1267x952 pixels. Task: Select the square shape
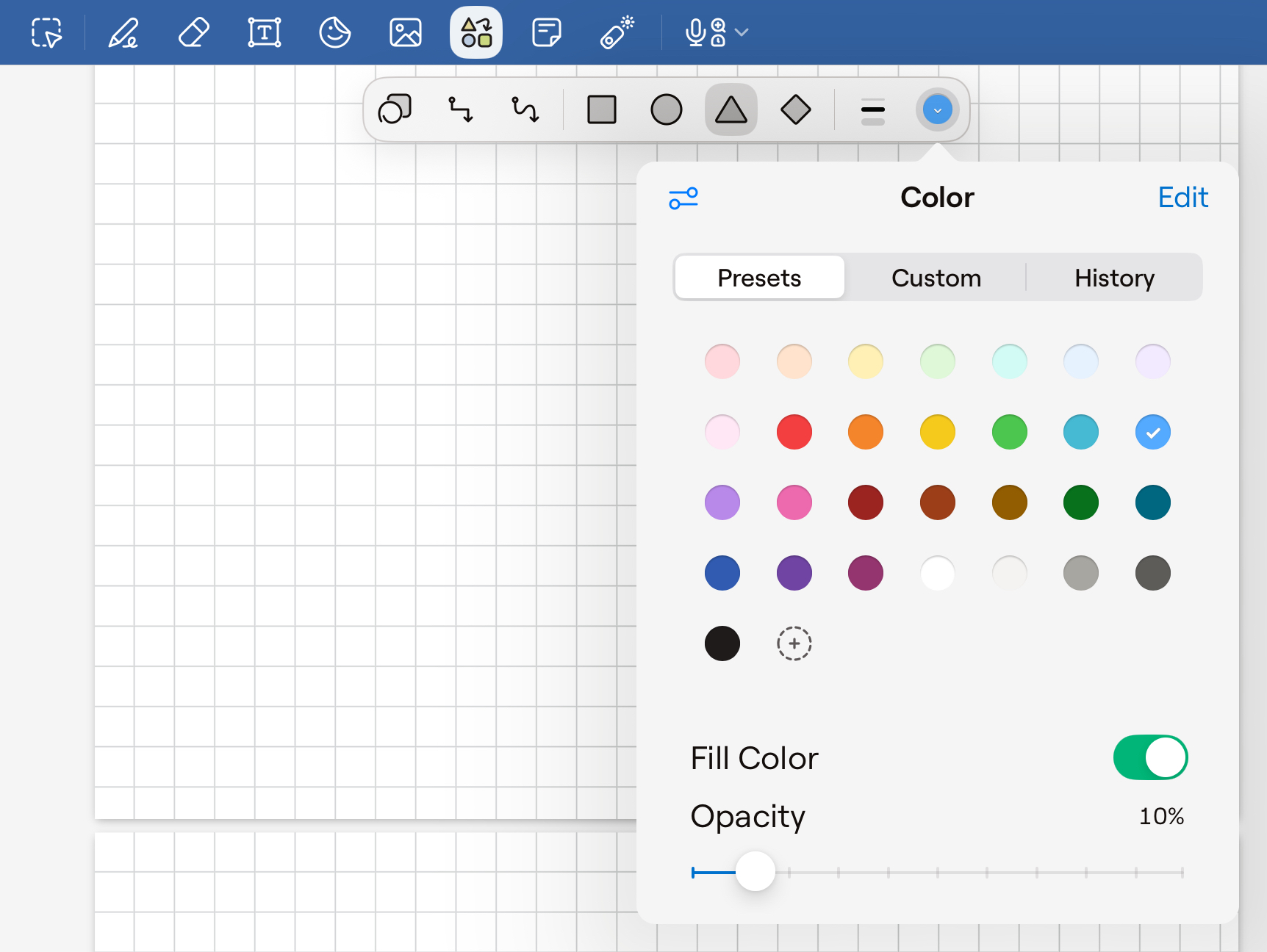pos(601,109)
